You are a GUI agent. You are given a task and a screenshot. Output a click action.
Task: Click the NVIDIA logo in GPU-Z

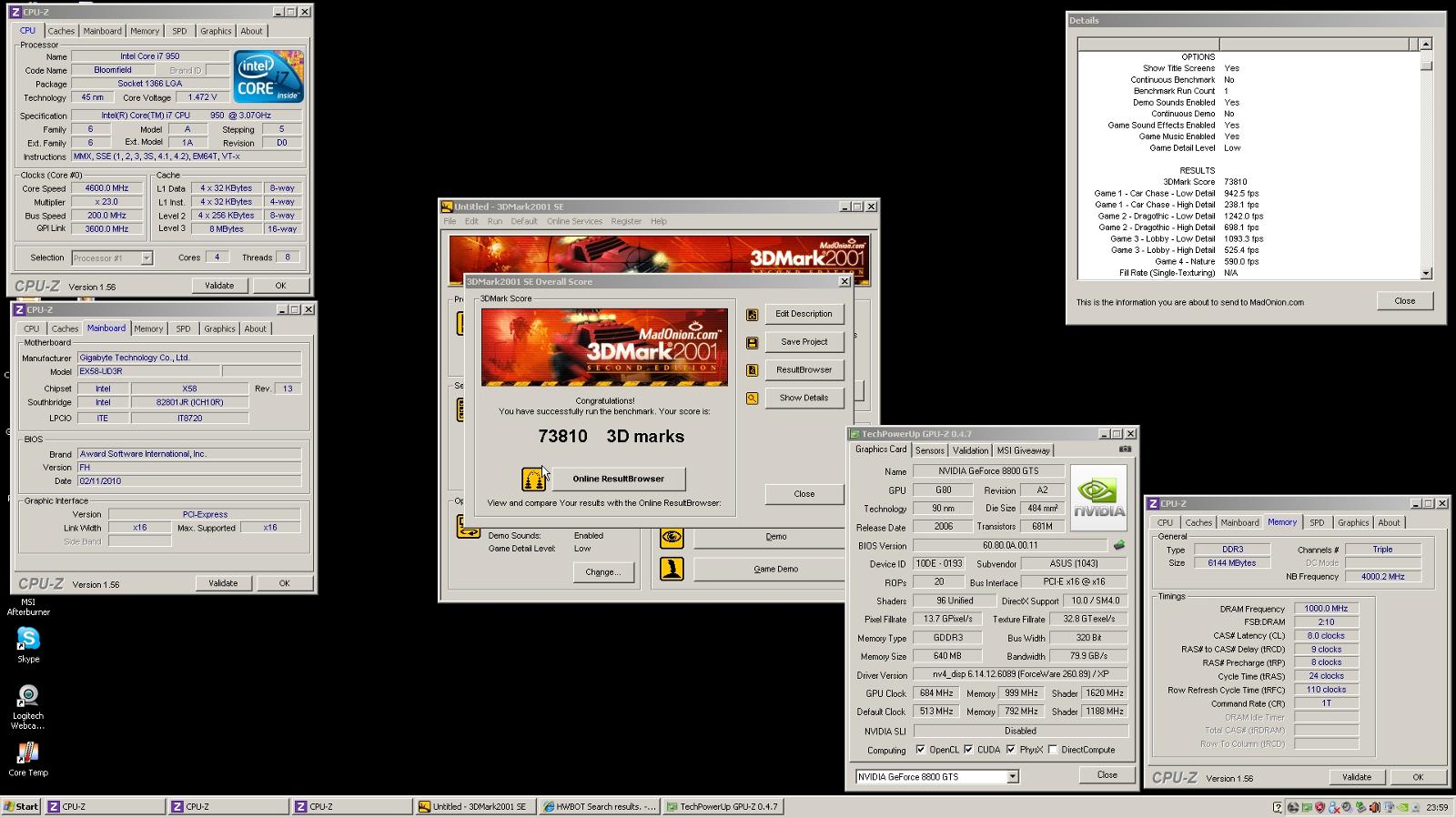click(x=1098, y=498)
